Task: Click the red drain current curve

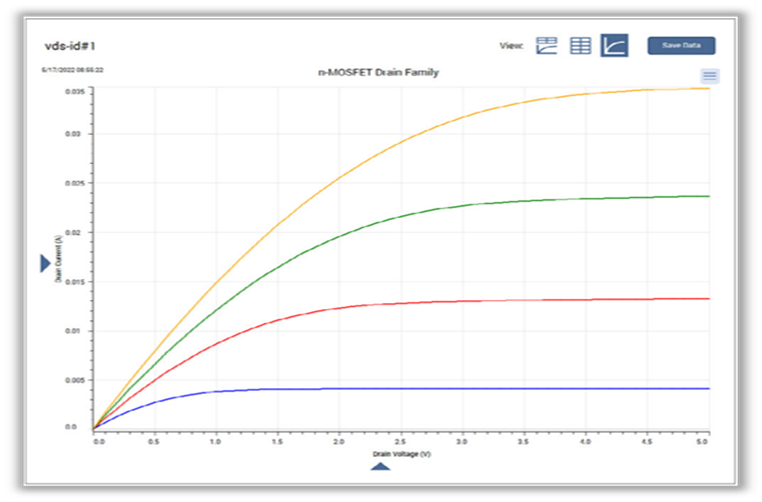Action: 340,308
